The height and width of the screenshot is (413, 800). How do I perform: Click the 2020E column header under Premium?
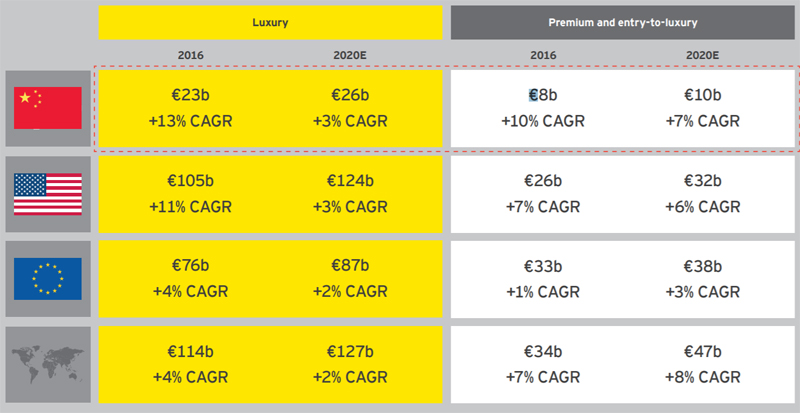(x=702, y=54)
